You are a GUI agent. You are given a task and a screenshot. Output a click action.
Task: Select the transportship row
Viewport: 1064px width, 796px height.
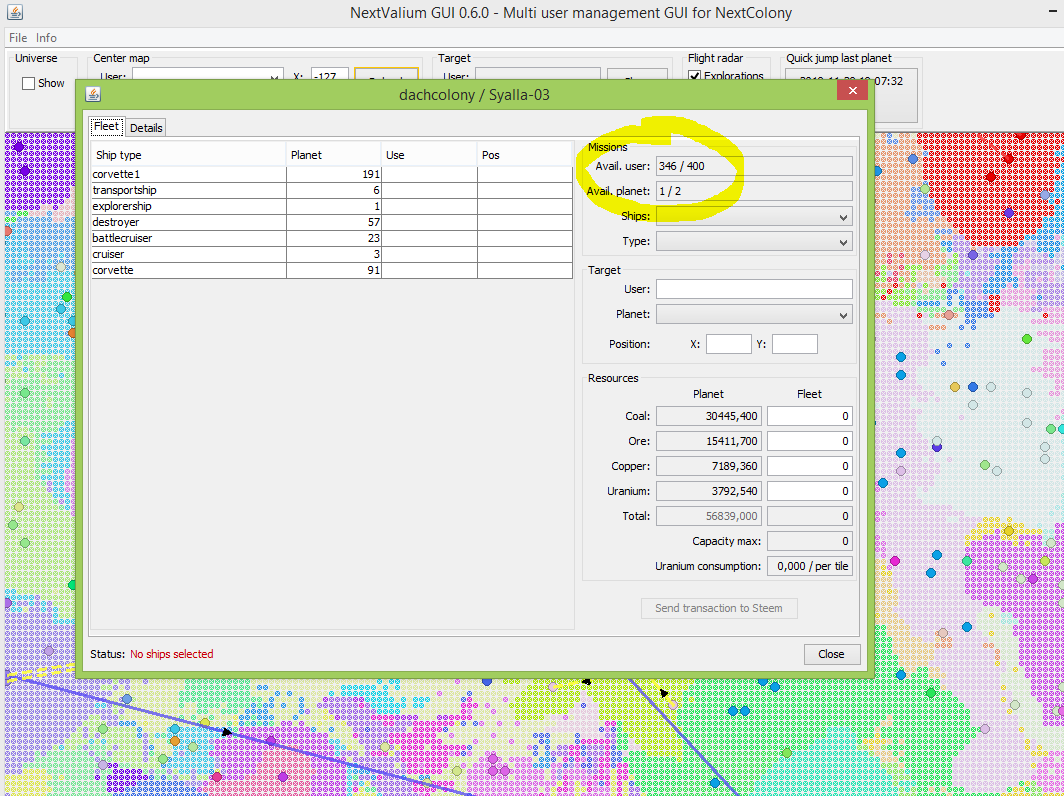tap(332, 191)
